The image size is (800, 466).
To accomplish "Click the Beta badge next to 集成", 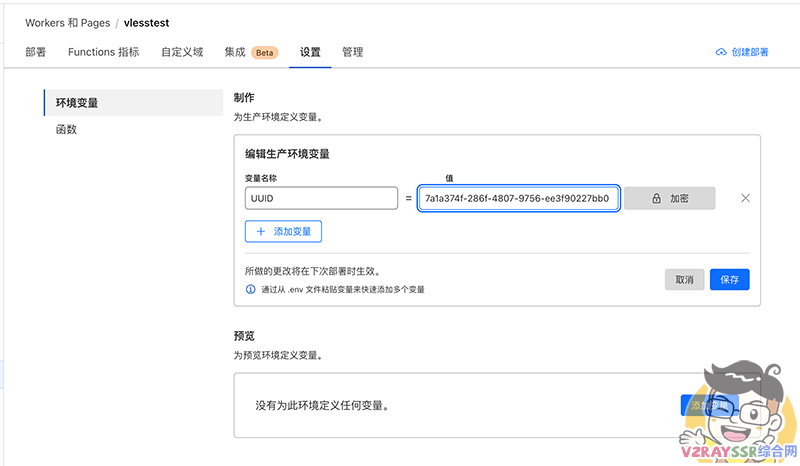I will (264, 52).
